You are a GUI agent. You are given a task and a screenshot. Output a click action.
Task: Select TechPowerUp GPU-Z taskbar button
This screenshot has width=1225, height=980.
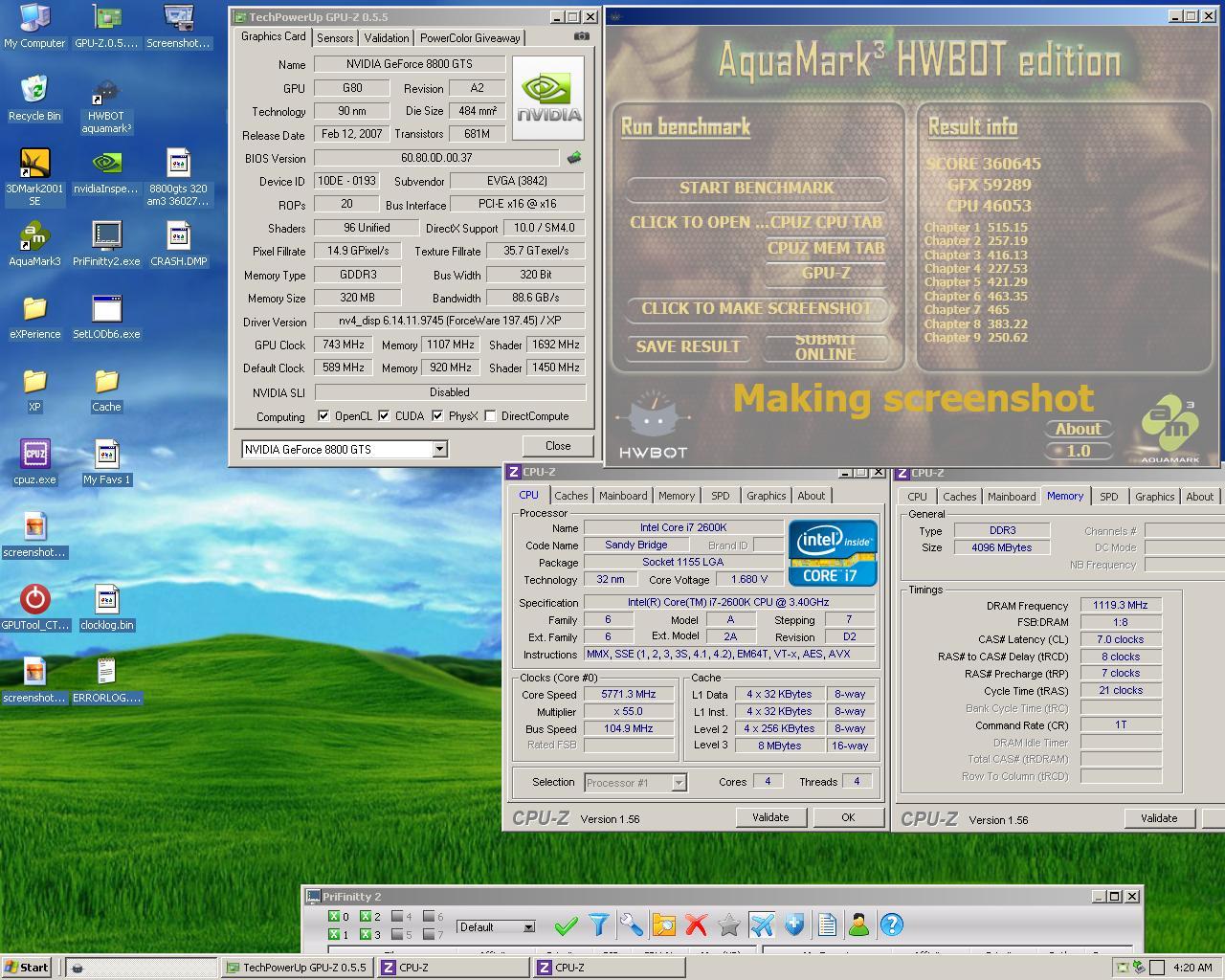(x=298, y=968)
